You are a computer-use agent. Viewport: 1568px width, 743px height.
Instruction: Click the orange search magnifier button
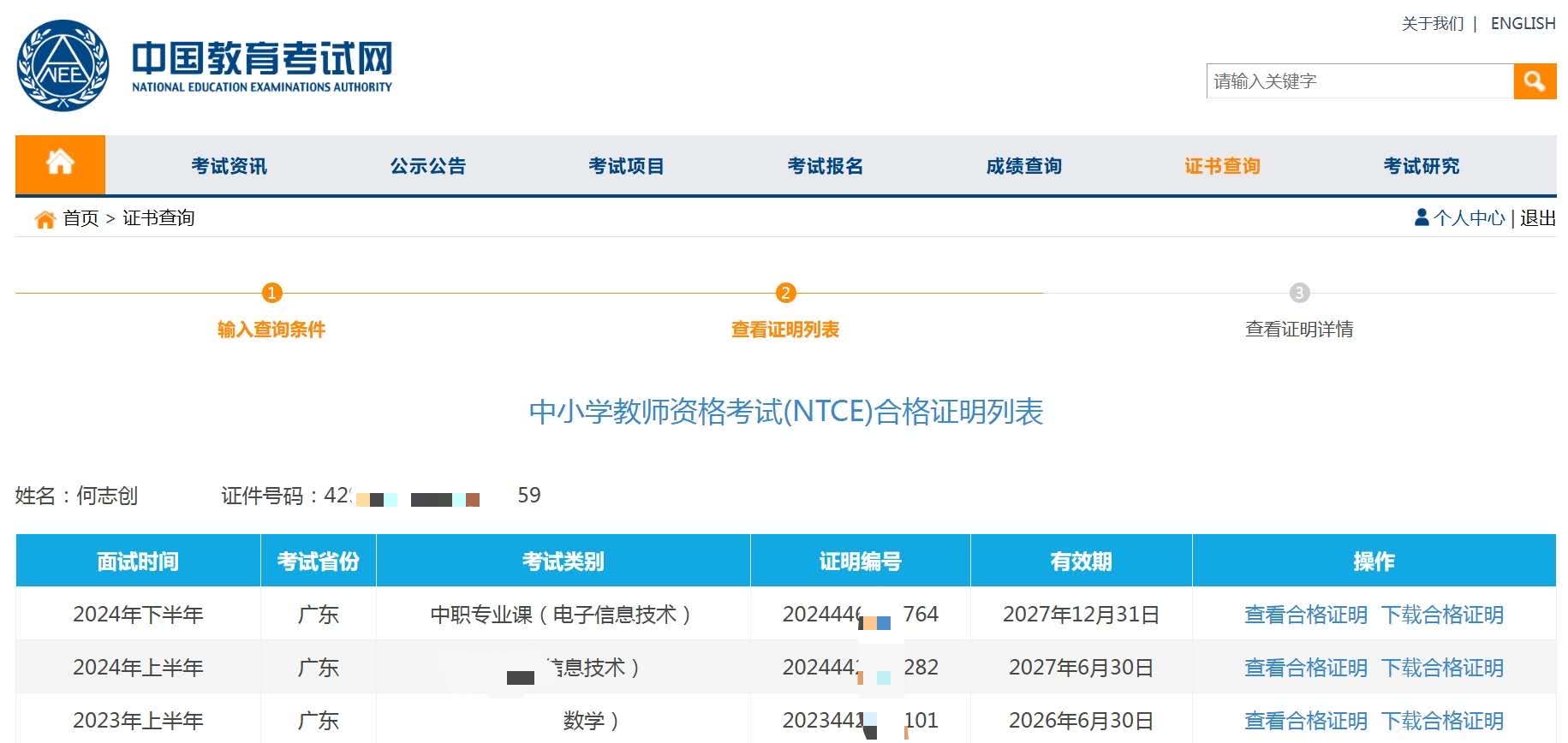pyautogui.click(x=1535, y=81)
